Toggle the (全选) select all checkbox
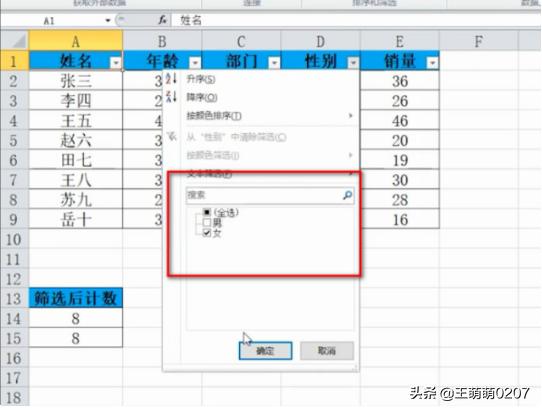This screenshot has height=412, width=542. coord(207,212)
